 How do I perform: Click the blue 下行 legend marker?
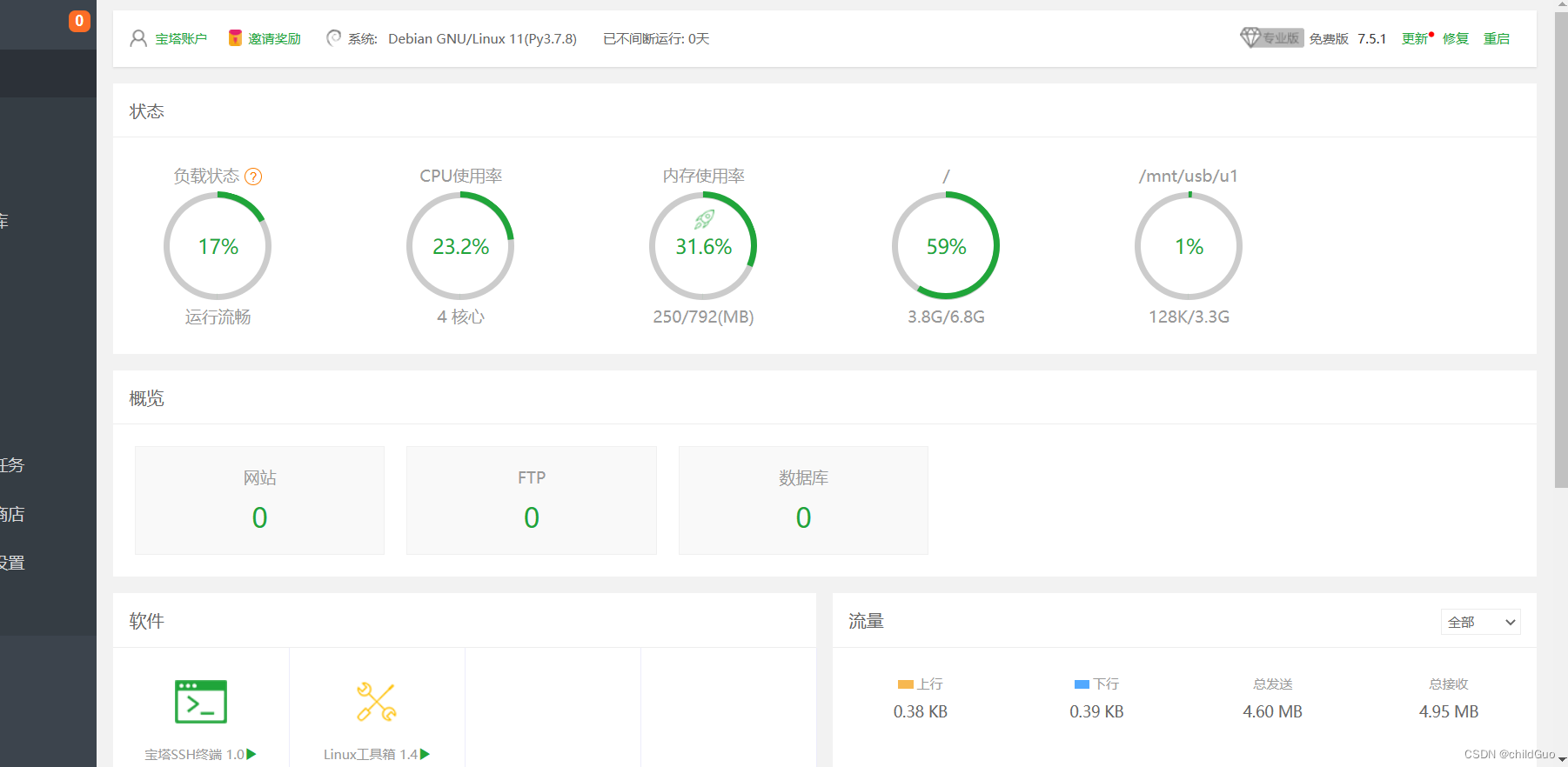pyautogui.click(x=1082, y=684)
